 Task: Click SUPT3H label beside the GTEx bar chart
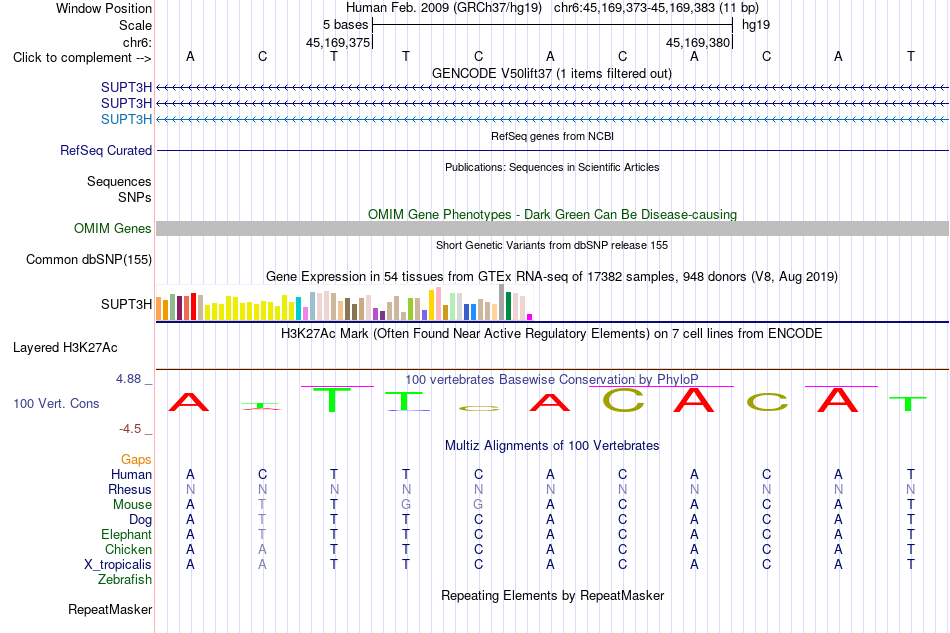(126, 304)
